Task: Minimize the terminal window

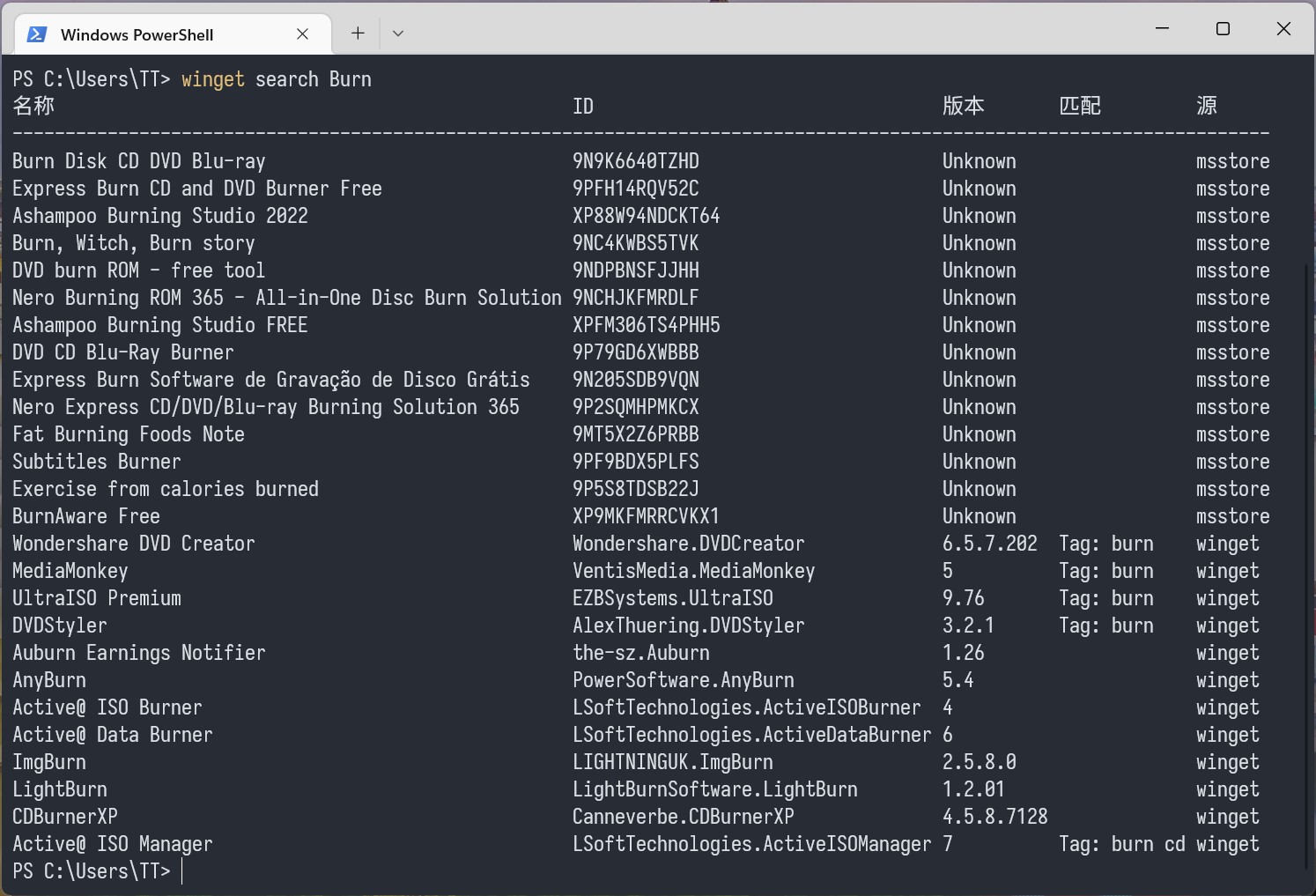Action: click(x=1163, y=29)
